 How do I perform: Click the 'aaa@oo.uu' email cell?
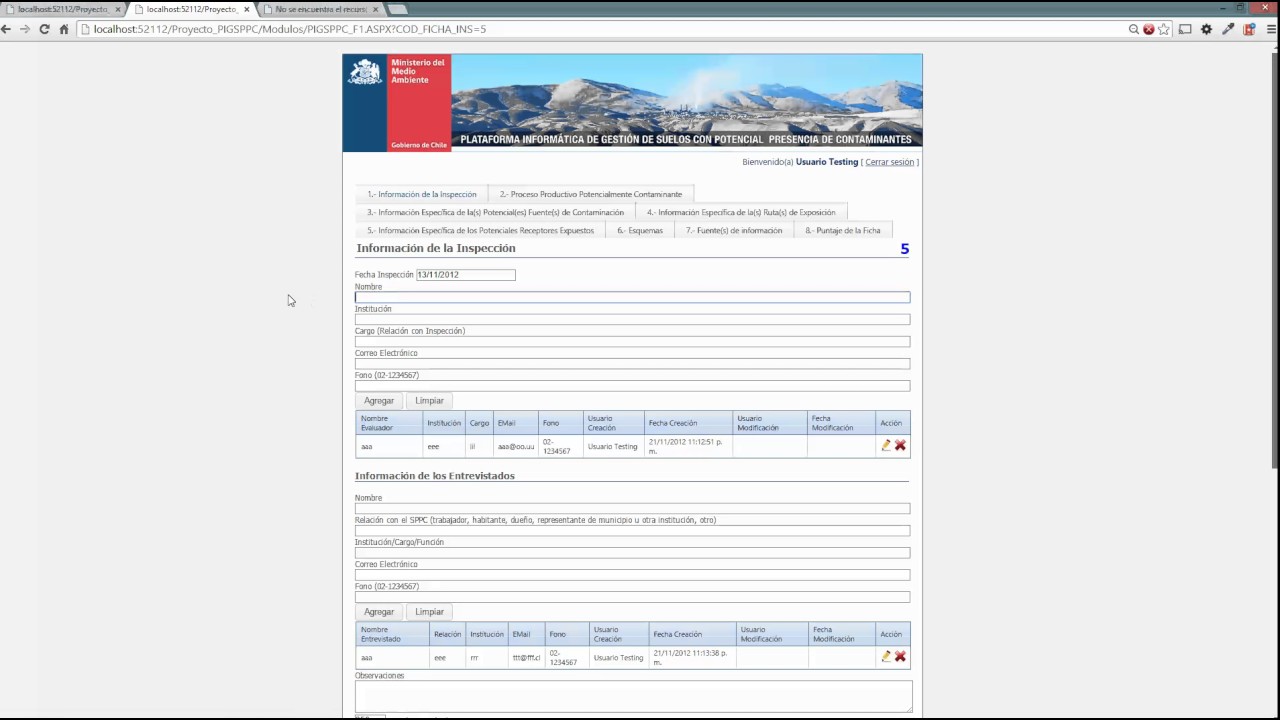(x=516, y=446)
